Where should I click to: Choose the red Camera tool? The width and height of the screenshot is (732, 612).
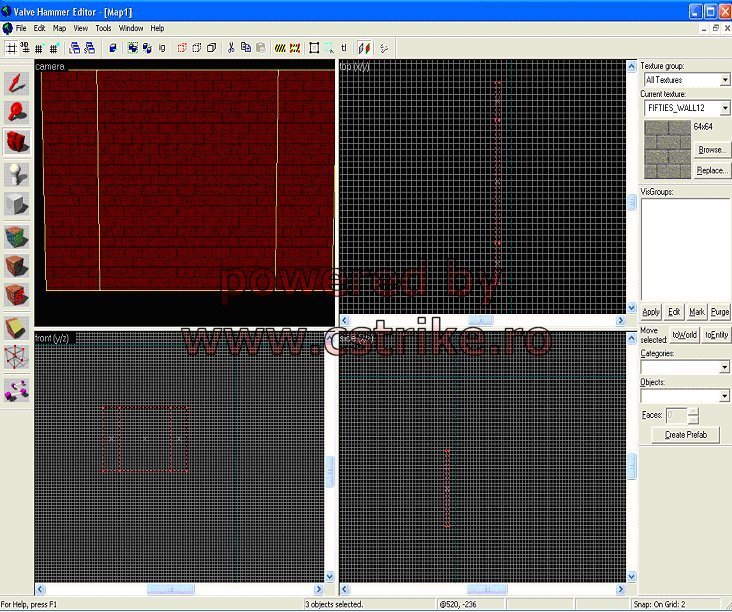pos(16,143)
